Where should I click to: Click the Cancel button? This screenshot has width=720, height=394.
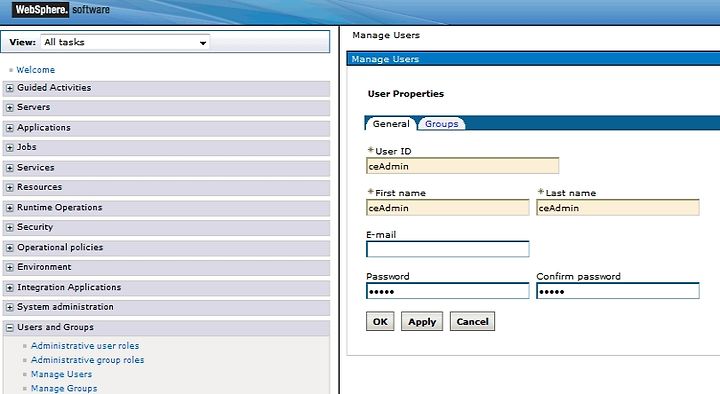(x=472, y=321)
